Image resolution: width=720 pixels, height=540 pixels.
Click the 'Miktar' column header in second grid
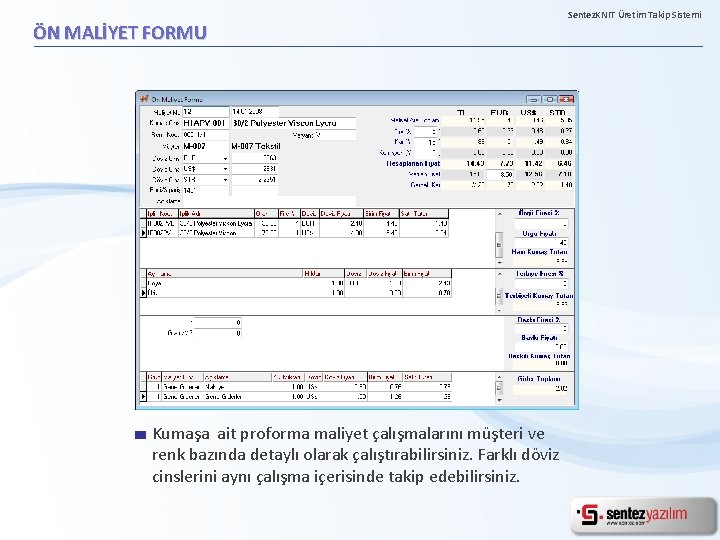pos(323,274)
